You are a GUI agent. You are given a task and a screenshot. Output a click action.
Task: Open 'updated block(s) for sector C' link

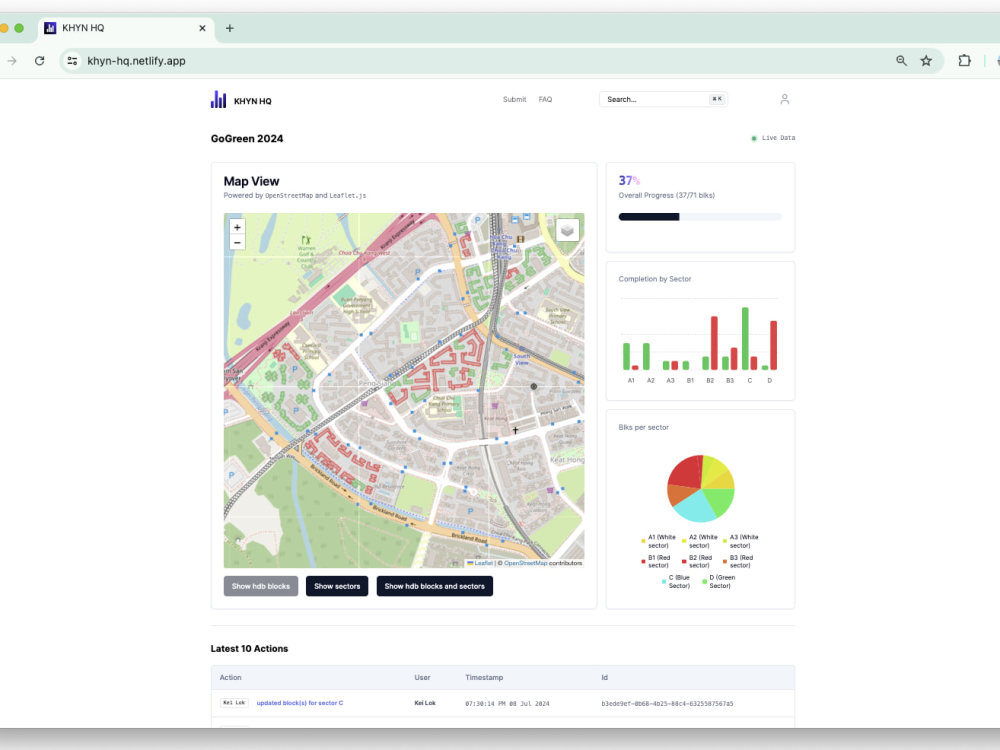click(x=300, y=703)
